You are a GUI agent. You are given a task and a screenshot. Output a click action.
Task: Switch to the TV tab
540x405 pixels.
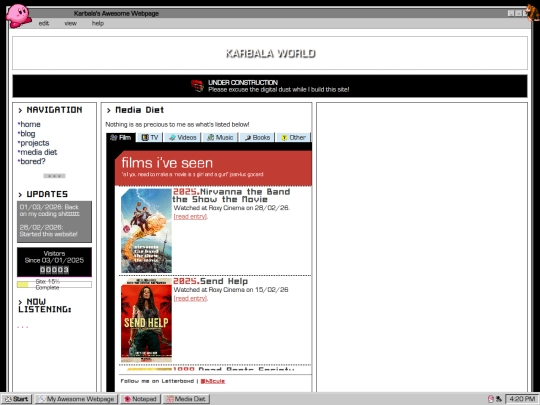pyautogui.click(x=150, y=137)
